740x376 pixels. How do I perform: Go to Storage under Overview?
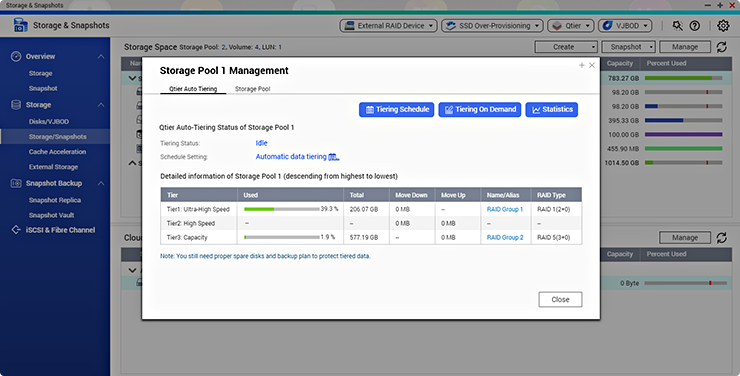pos(41,74)
